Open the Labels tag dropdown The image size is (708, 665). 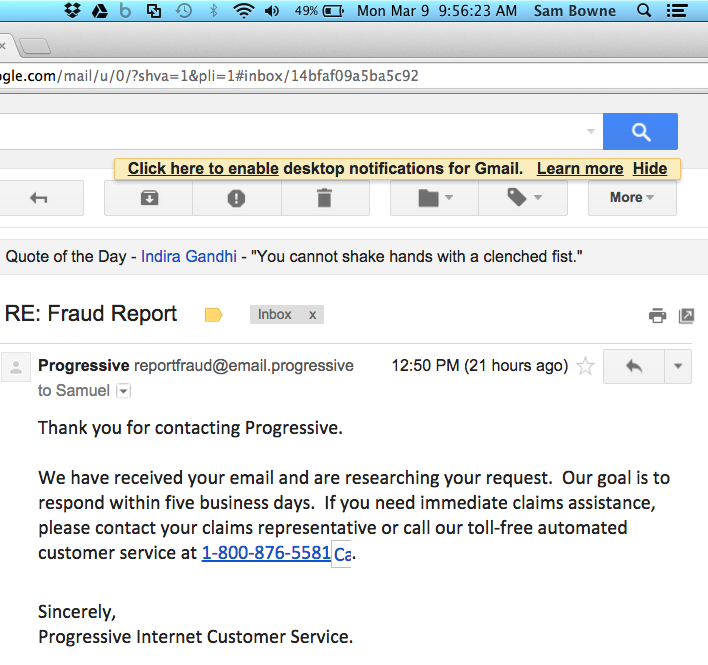[523, 198]
